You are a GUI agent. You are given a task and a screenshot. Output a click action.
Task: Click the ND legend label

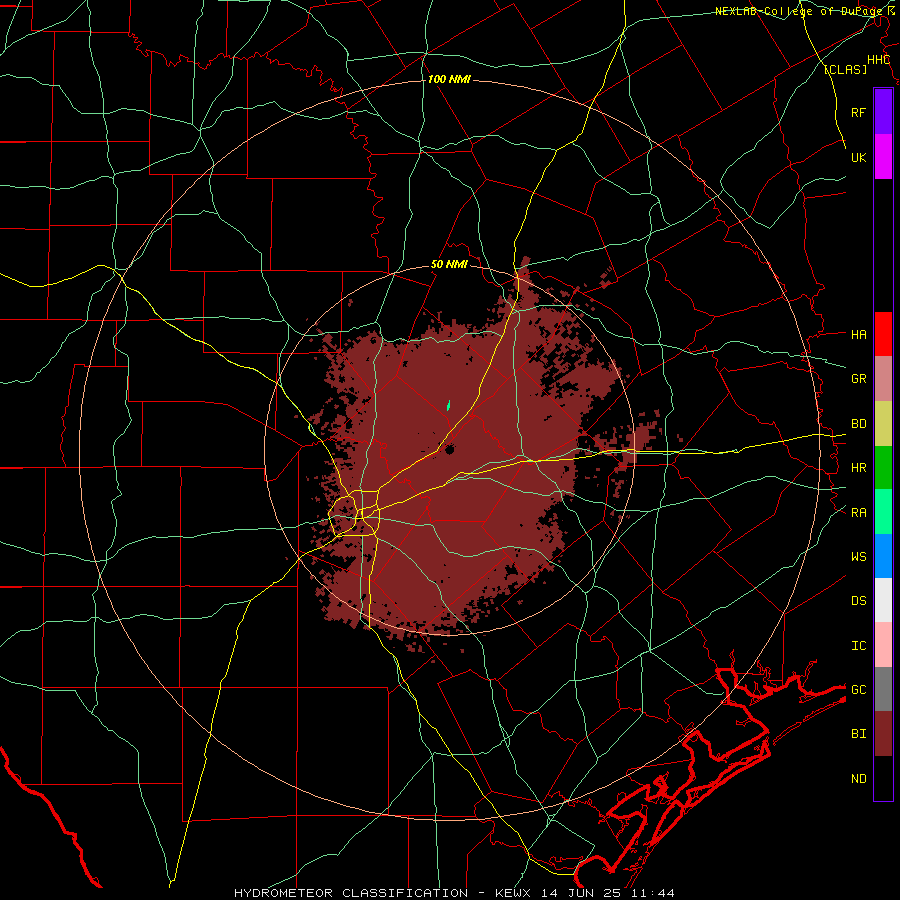coord(859,779)
